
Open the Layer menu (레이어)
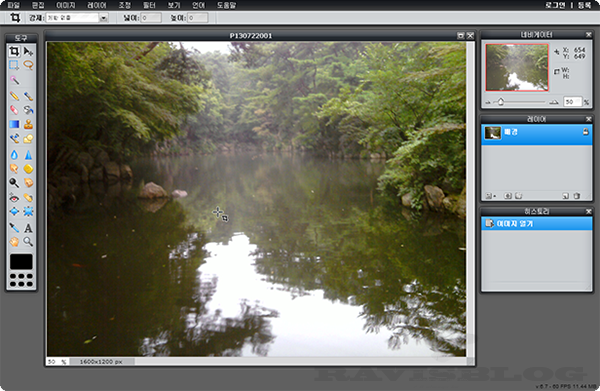(96, 5)
